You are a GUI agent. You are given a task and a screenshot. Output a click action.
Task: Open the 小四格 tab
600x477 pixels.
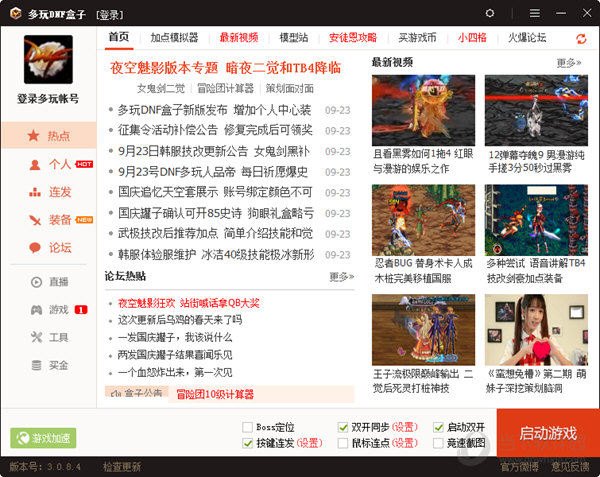(x=472, y=37)
